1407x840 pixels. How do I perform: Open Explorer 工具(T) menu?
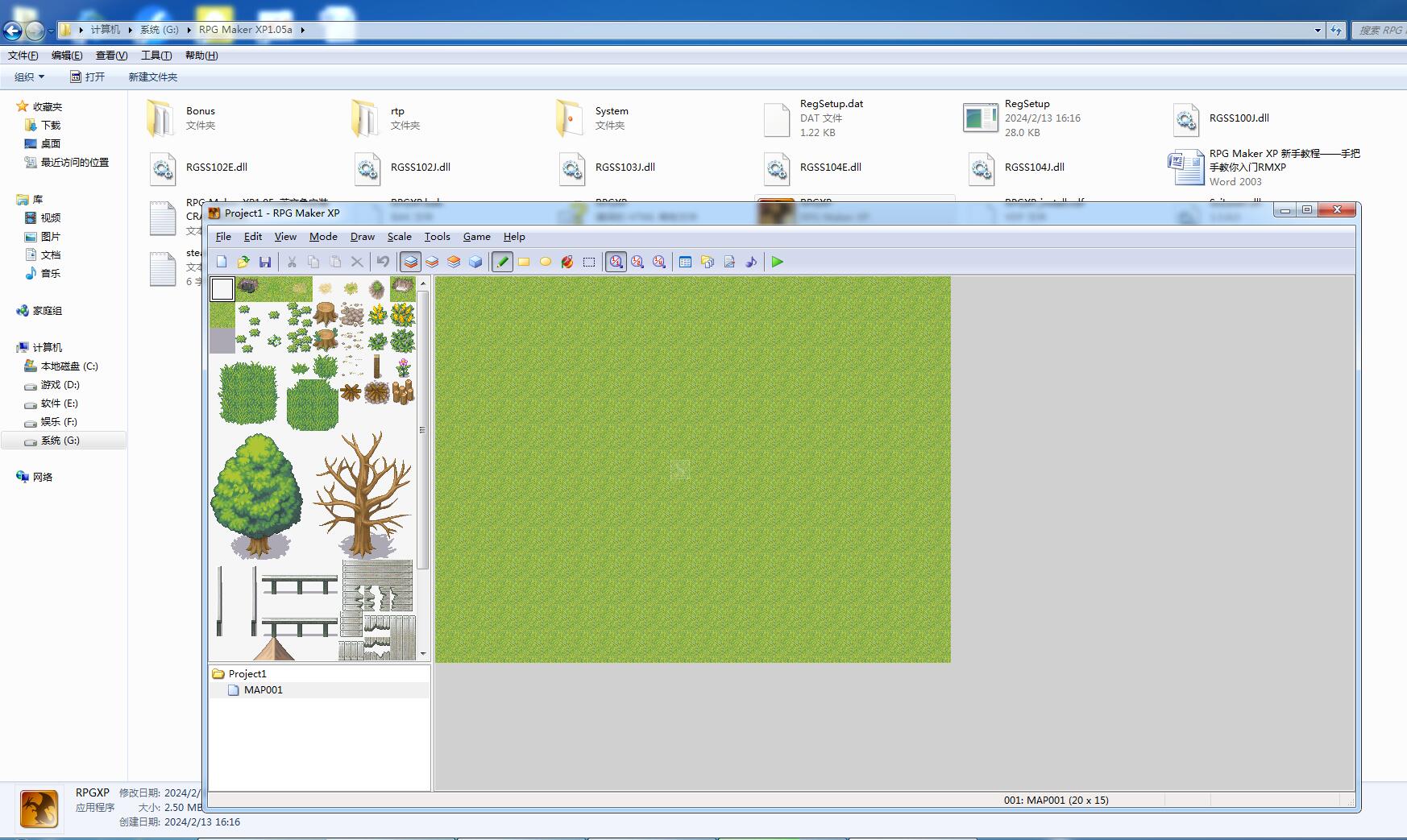(156, 56)
